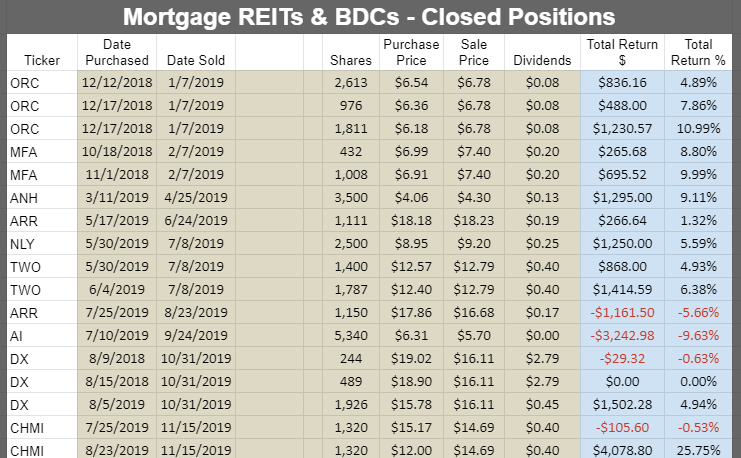Click the $18.18 purchase price cell
The image size is (741, 458).
[411, 221]
